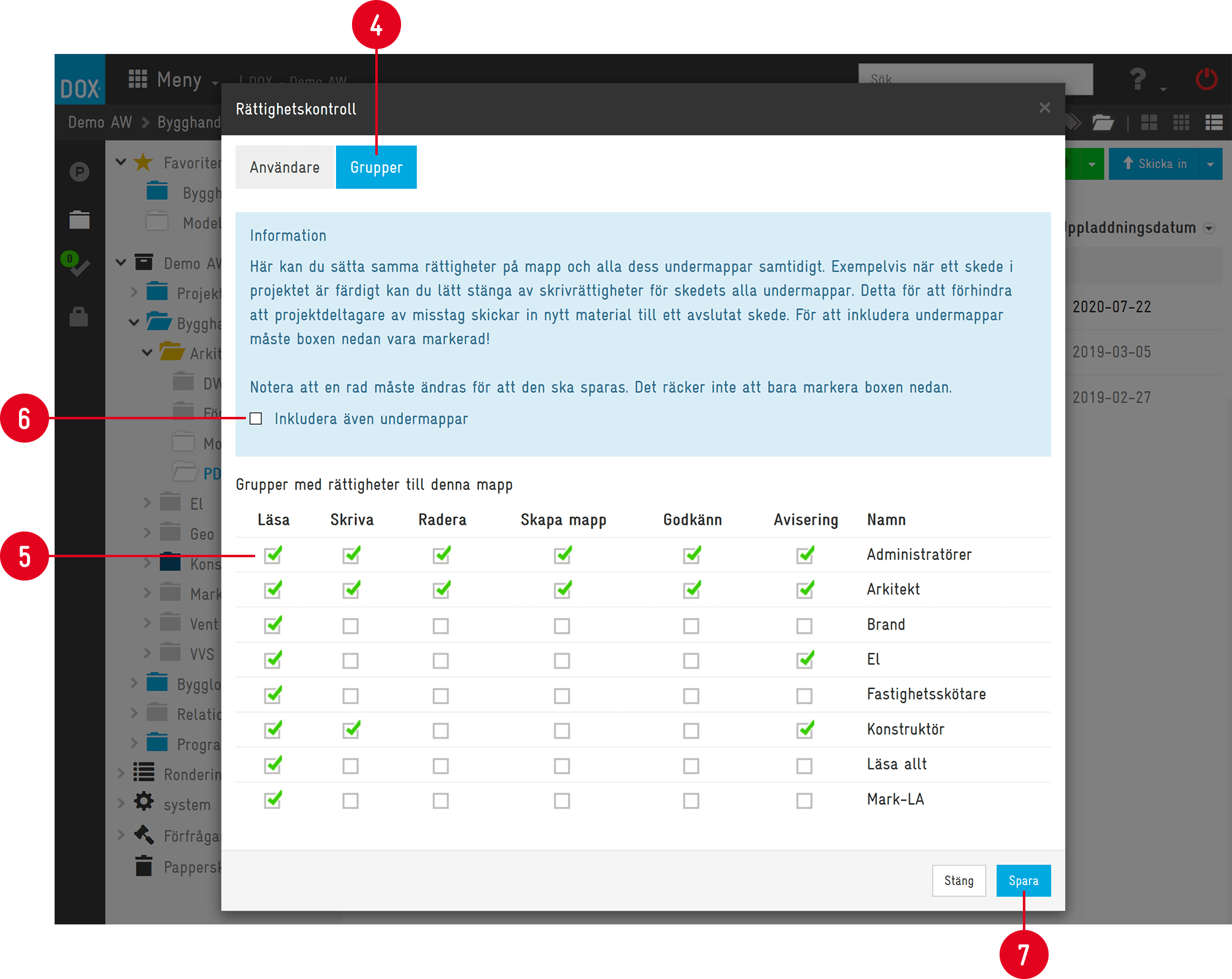Click the briefcase icon in sidebar

click(79, 219)
